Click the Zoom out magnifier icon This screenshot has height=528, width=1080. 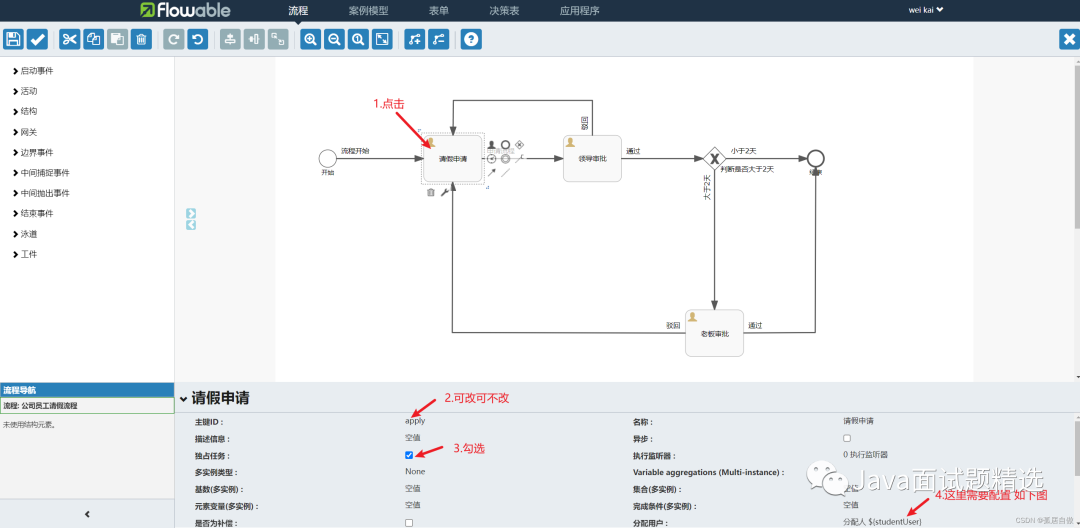(334, 39)
